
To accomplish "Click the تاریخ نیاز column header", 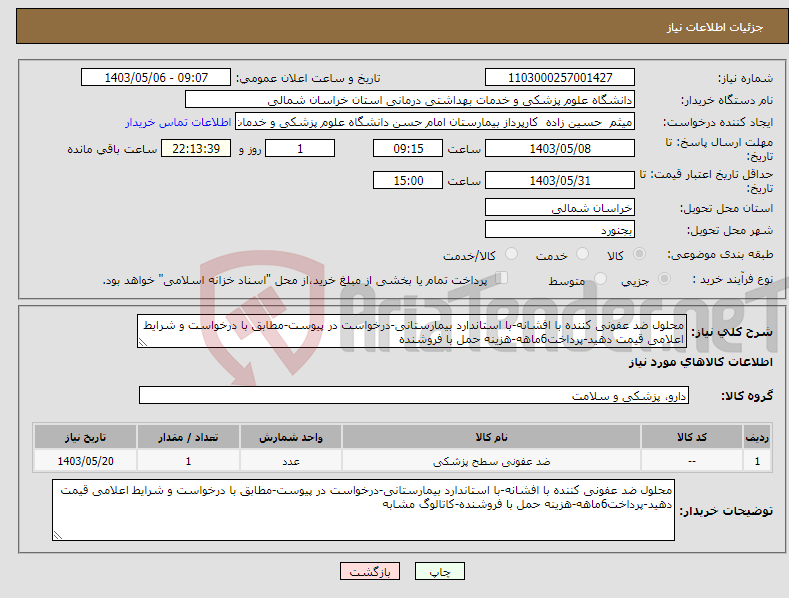I will pyautogui.click(x=85, y=437).
